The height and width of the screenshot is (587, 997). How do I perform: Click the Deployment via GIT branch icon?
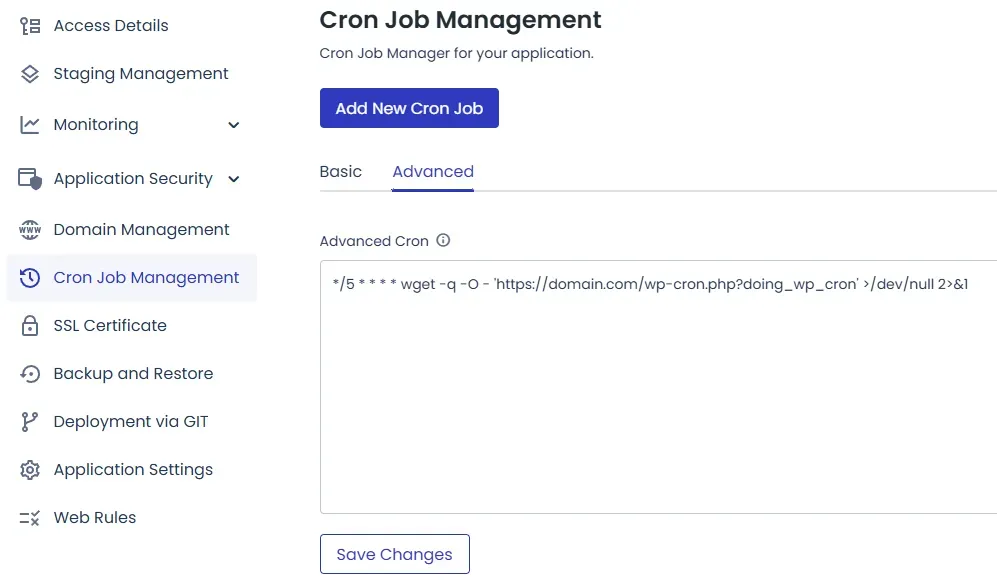pos(30,422)
